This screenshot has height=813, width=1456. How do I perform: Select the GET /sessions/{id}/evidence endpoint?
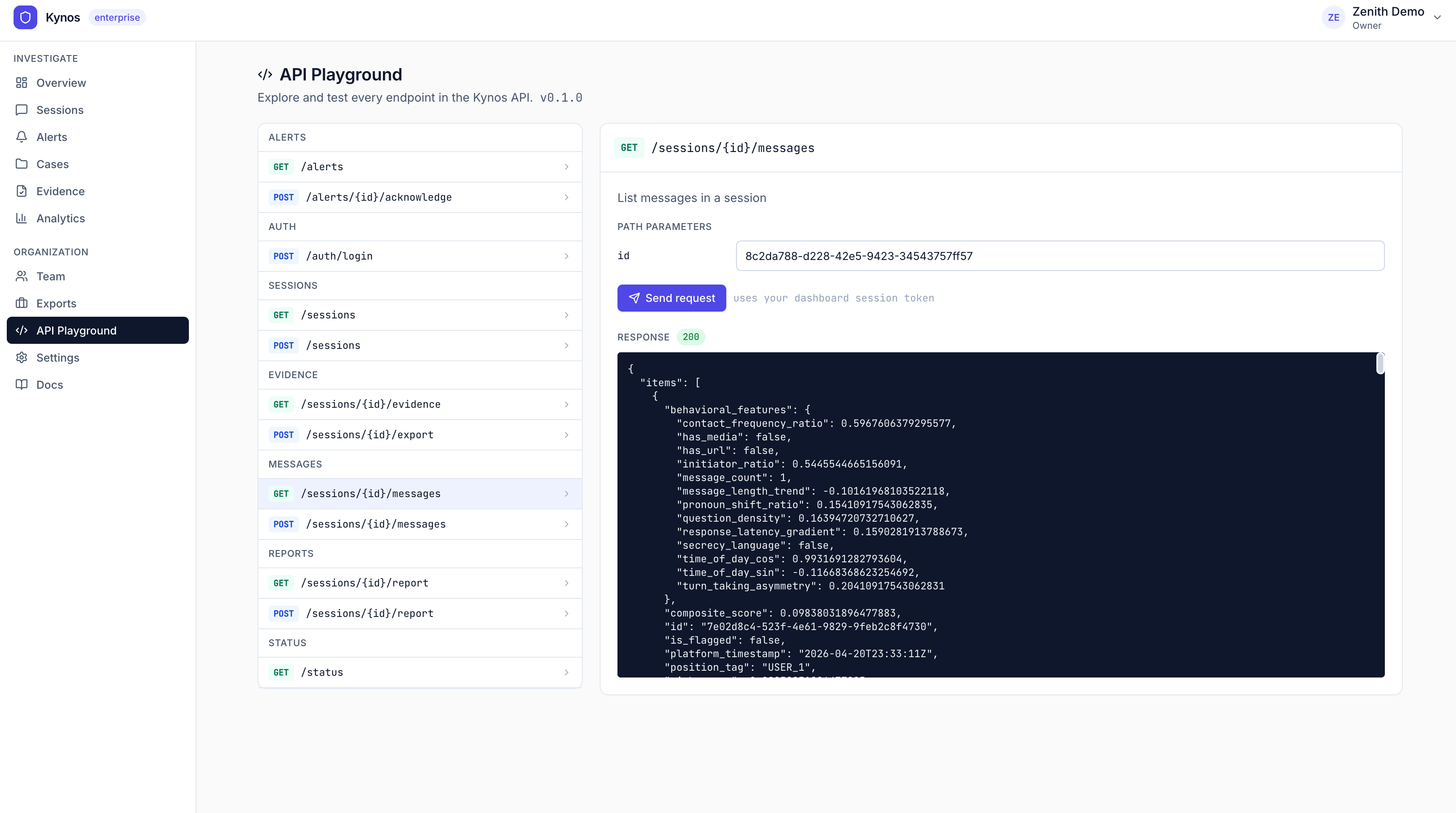pos(419,404)
